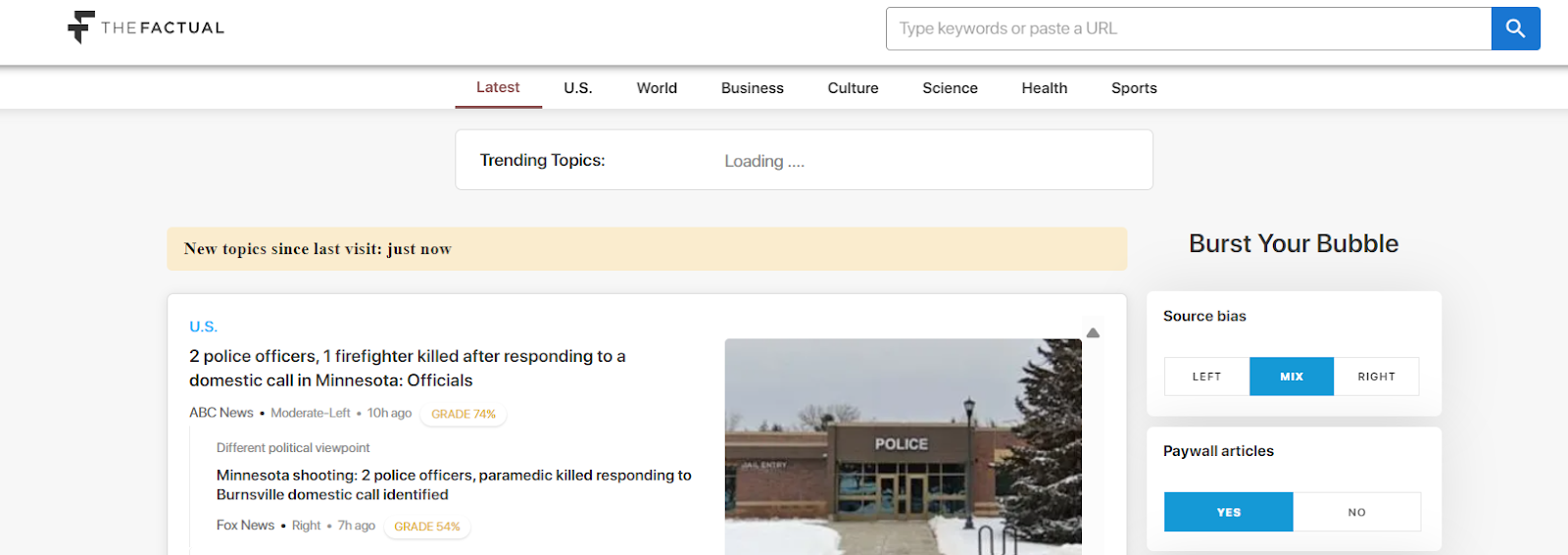The height and width of the screenshot is (555, 1568).
Task: Open the Science tab
Action: coord(950,88)
